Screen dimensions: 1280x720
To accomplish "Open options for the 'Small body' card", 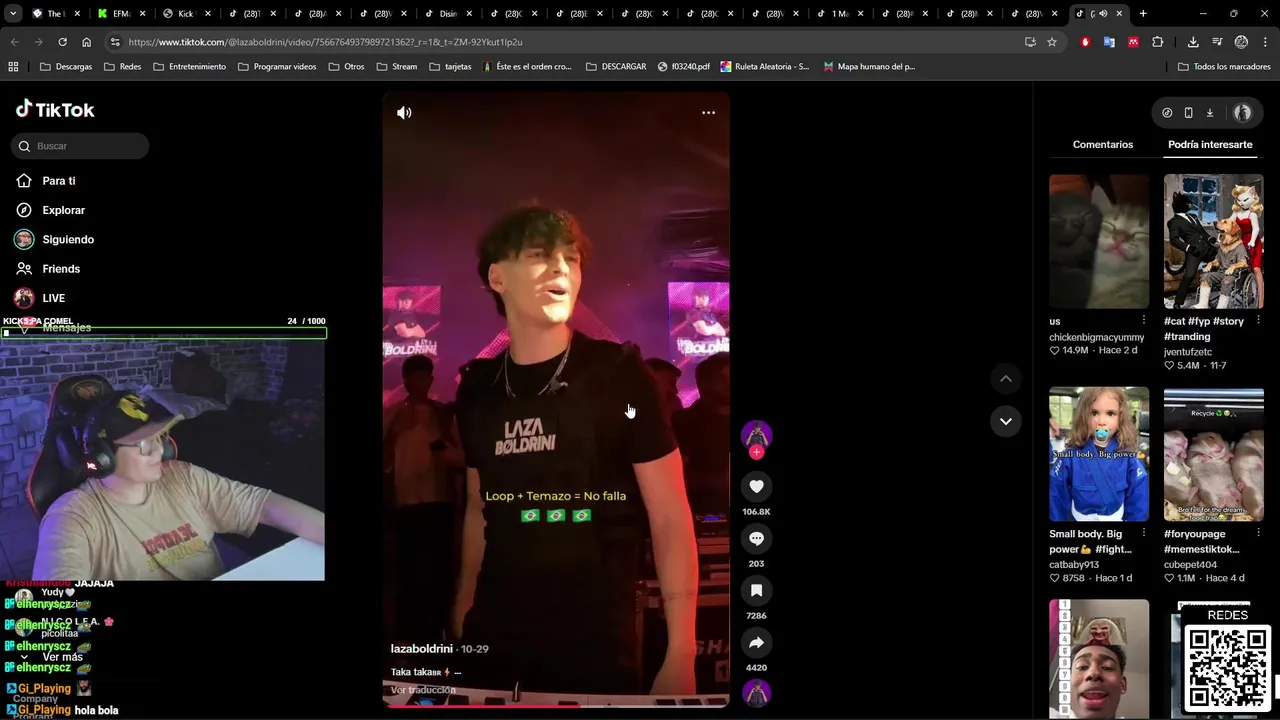I will 1144,534.
